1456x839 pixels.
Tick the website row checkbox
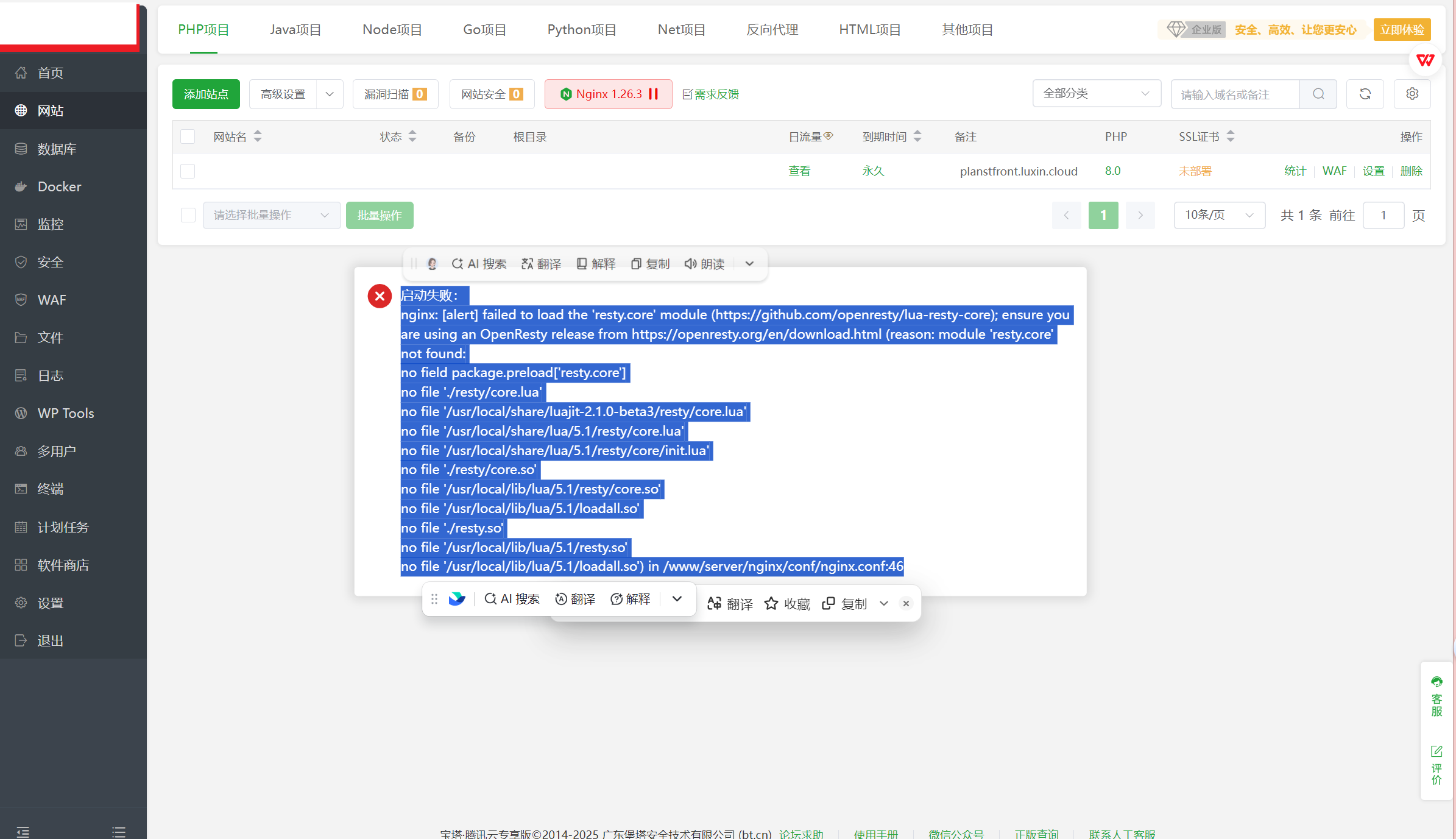[188, 171]
